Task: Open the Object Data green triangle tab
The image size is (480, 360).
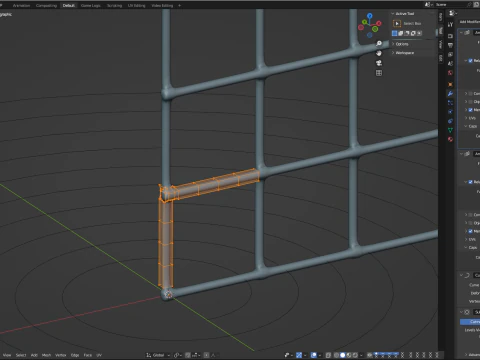Action: [x=450, y=130]
